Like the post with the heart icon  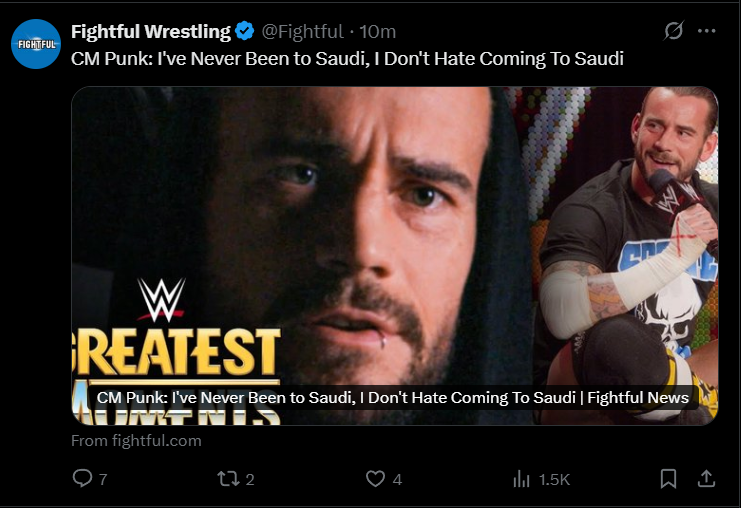click(x=375, y=479)
